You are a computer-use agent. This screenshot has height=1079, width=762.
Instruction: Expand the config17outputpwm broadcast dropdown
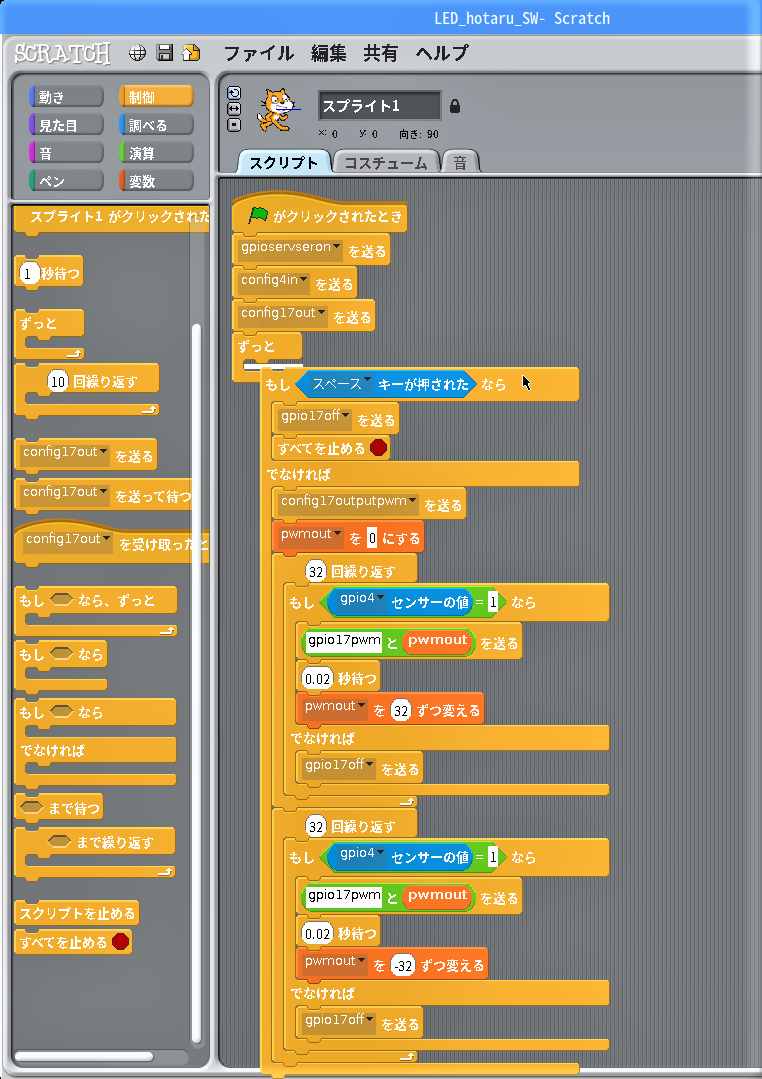click(x=414, y=502)
